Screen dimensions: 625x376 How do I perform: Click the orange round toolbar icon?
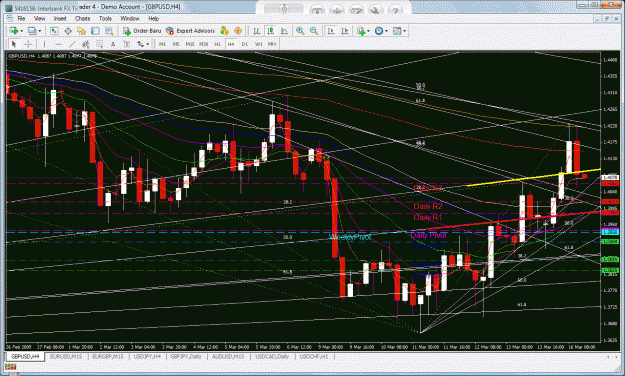tap(238, 31)
